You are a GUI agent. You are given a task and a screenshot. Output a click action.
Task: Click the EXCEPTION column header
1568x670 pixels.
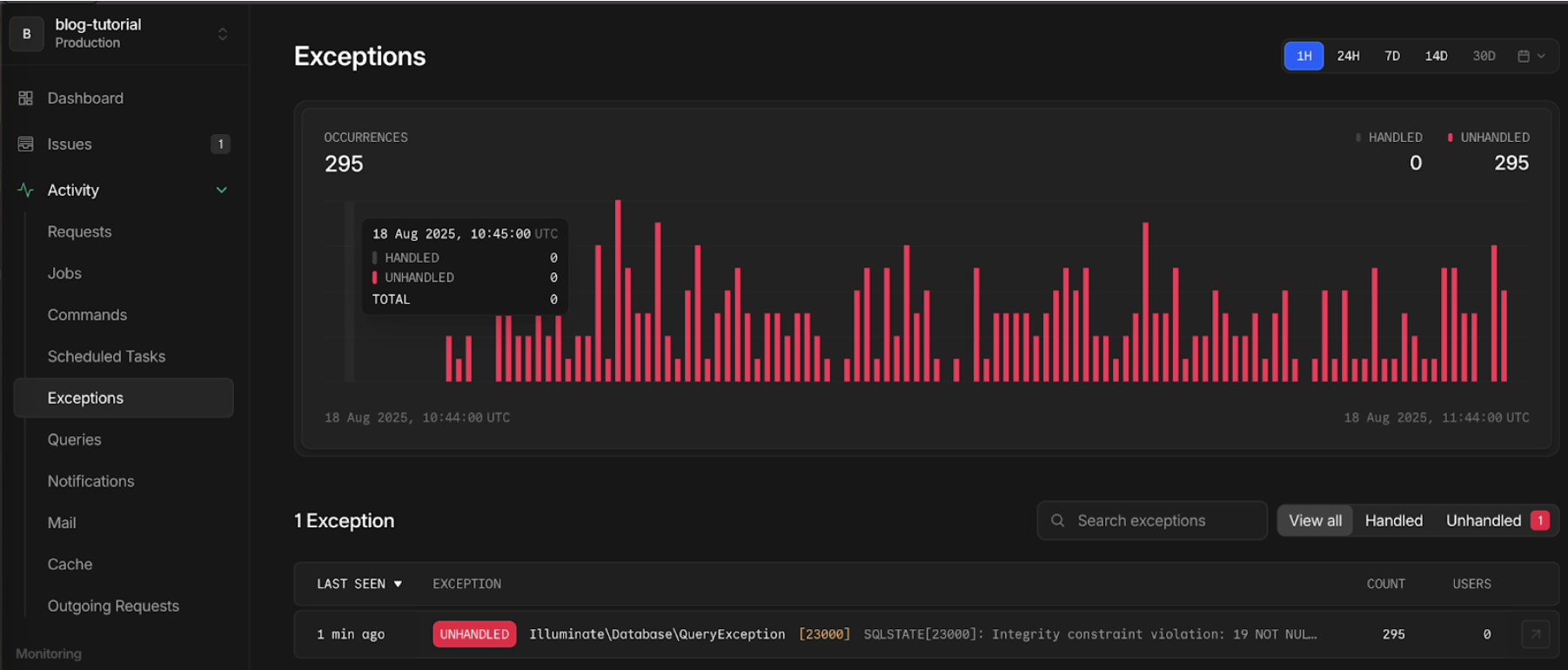pos(466,584)
